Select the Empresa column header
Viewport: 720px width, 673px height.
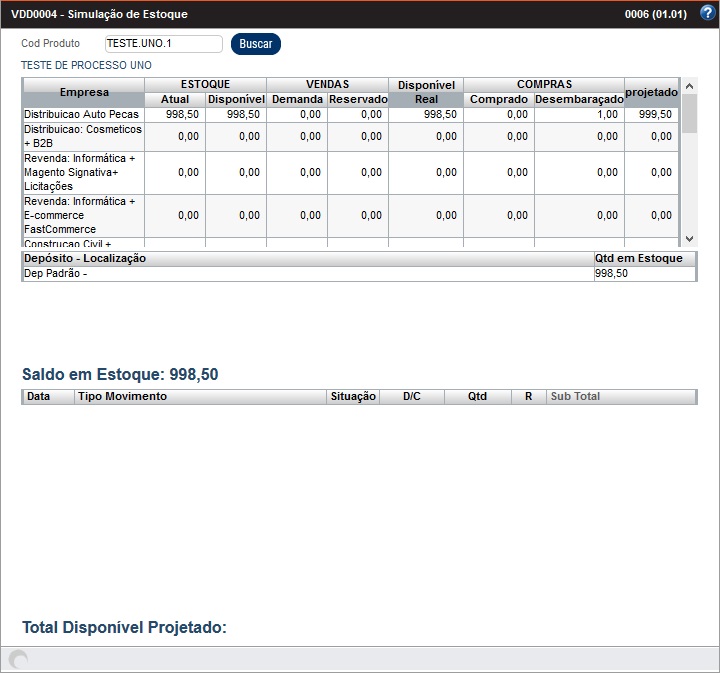coord(84,92)
